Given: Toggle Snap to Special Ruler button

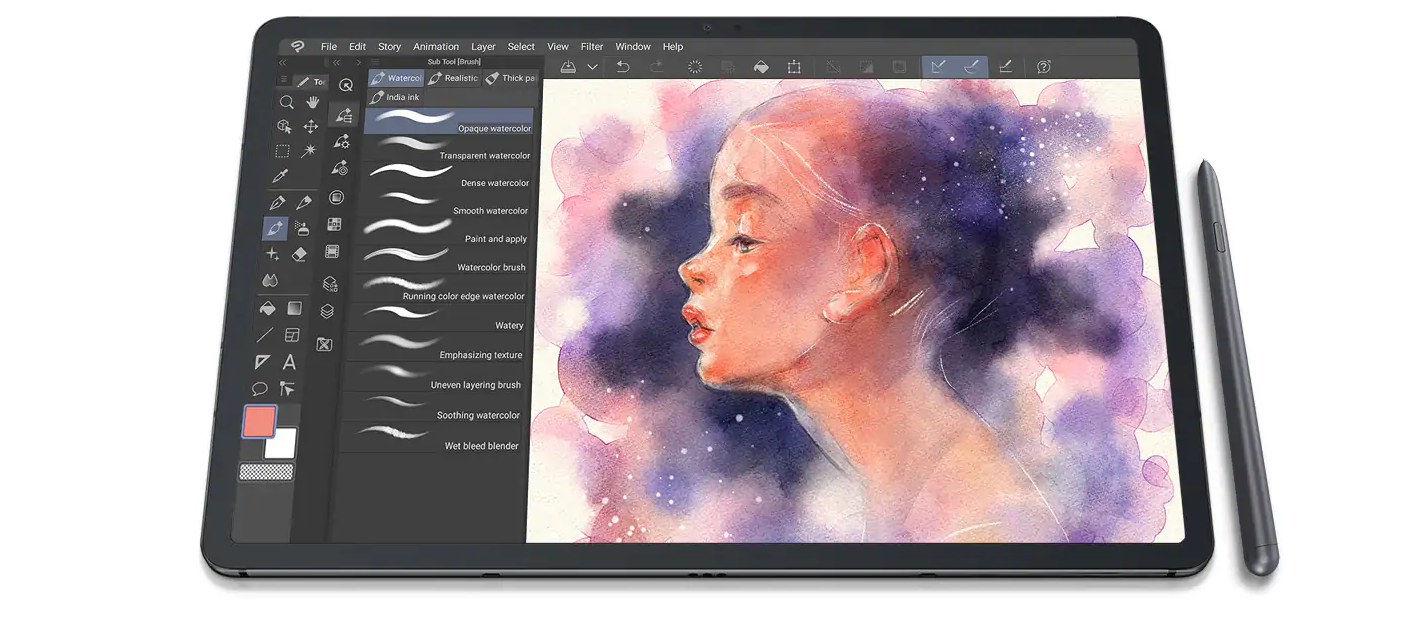Looking at the screenshot, I should point(971,67).
